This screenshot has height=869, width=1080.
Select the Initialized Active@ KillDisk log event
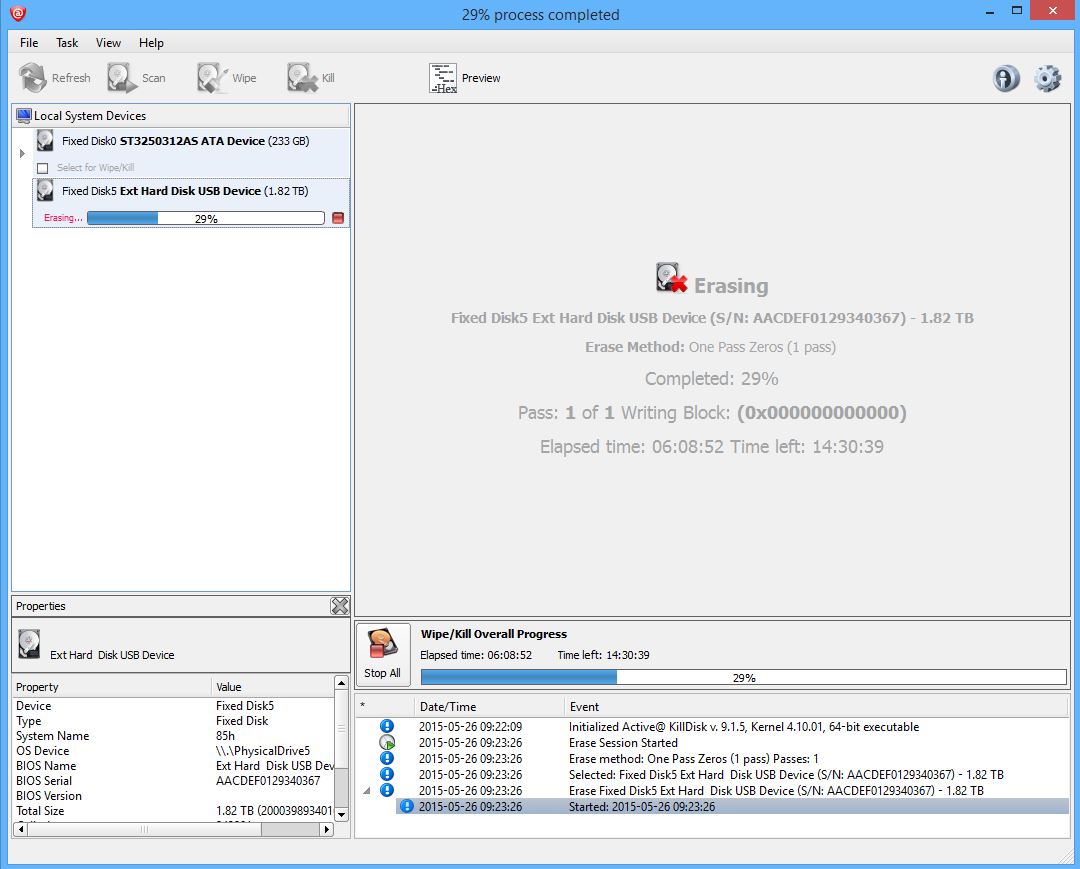[744, 726]
